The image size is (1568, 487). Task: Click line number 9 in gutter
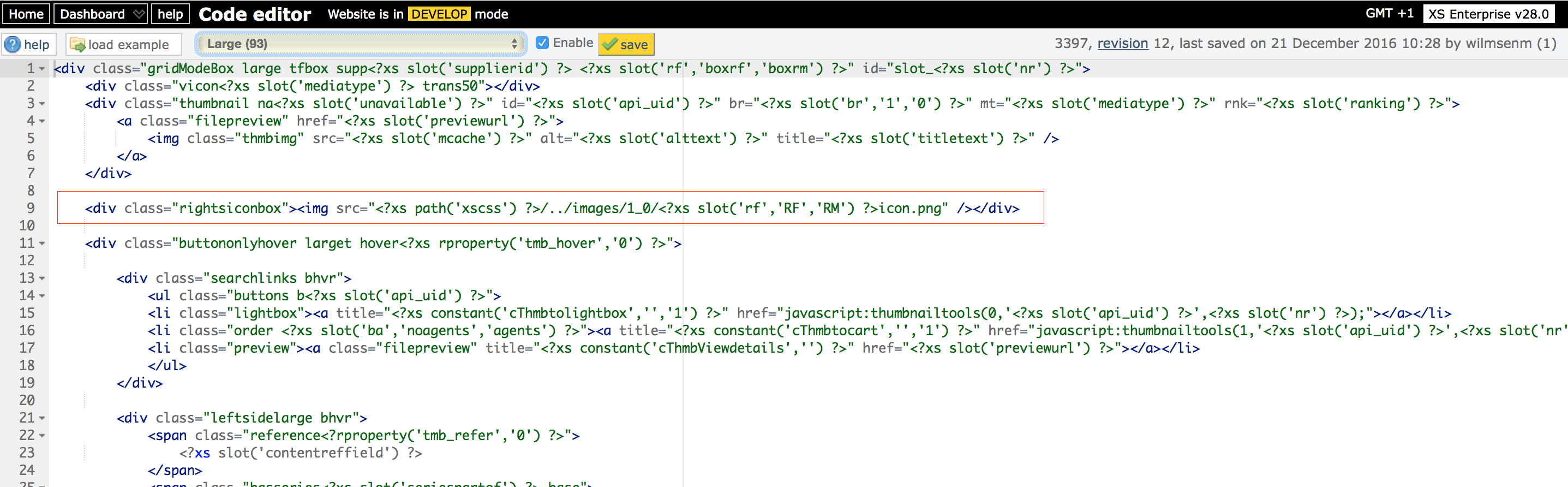30,208
